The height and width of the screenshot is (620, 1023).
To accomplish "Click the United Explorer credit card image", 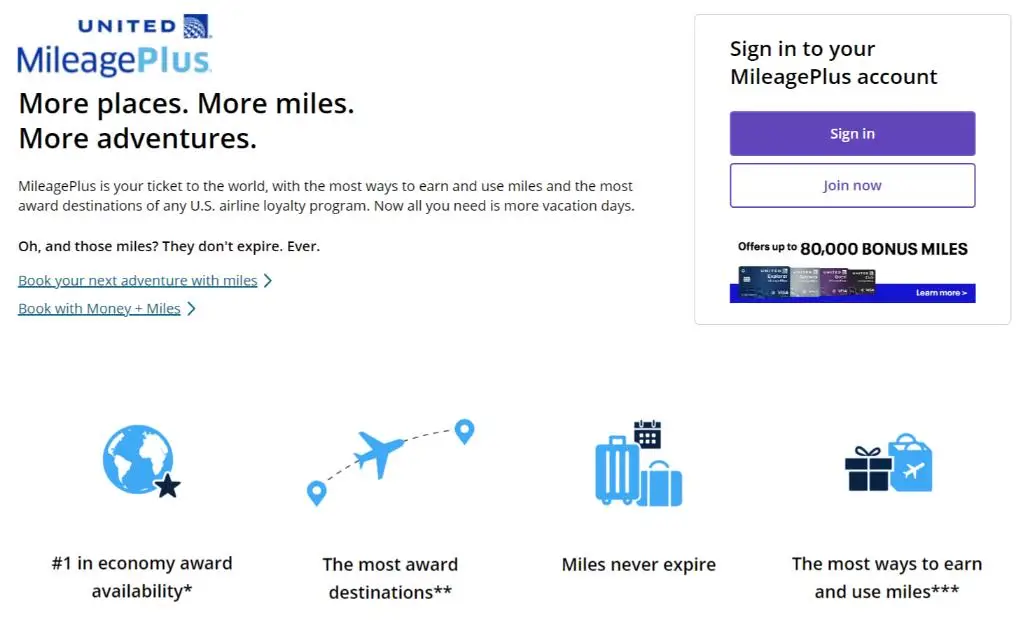I will pyautogui.click(x=763, y=282).
